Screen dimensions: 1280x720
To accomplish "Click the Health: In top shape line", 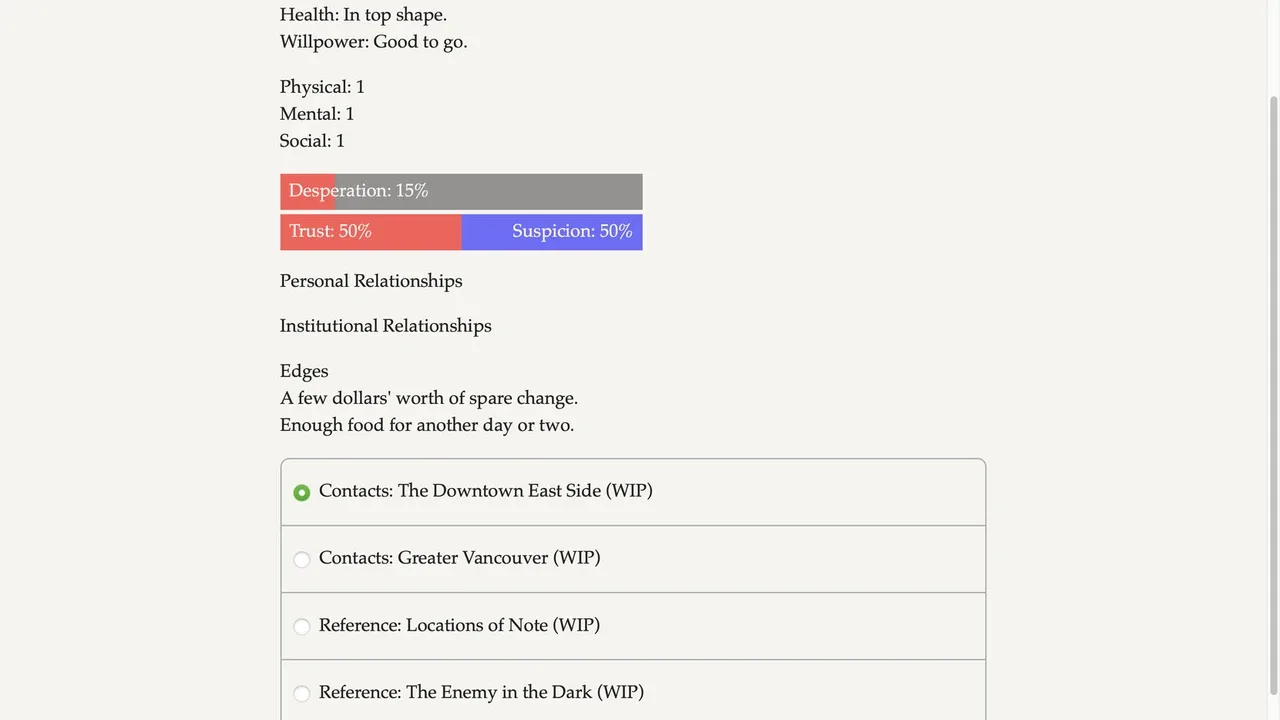I will pyautogui.click(x=363, y=15).
